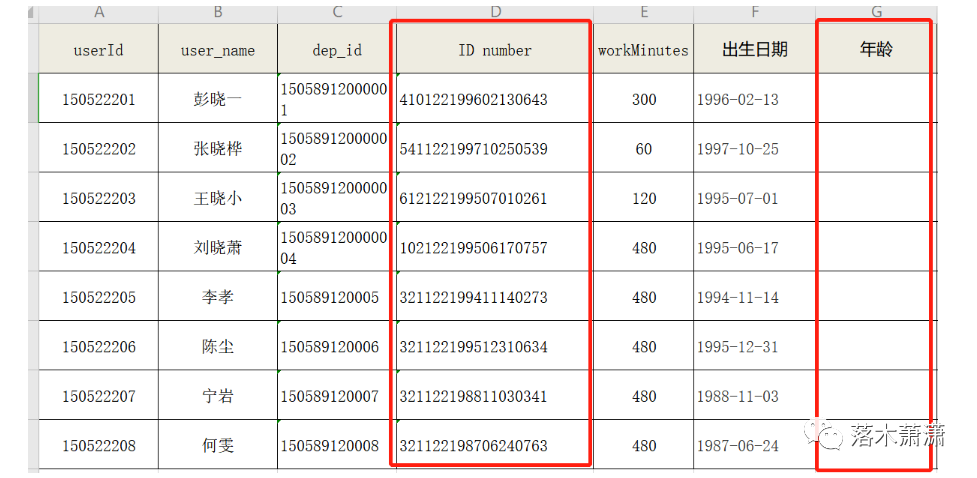Select workMinutes cell in 刘晓萧 row

[644, 247]
